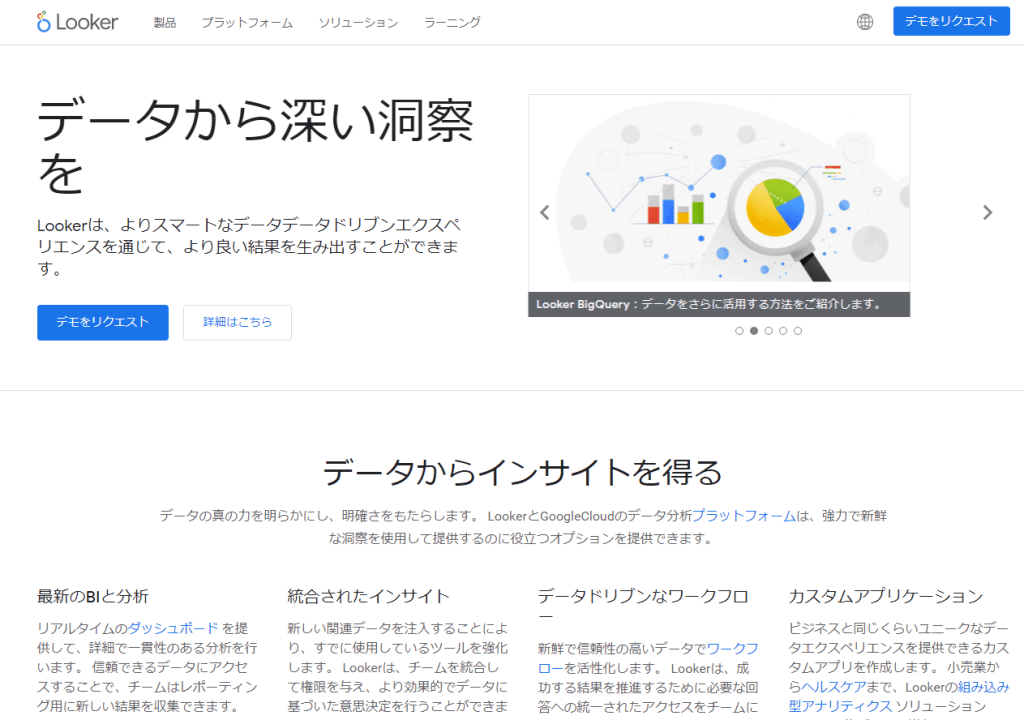Click the カスタムアプリケーション heading
The image size is (1024, 720).
click(x=886, y=596)
